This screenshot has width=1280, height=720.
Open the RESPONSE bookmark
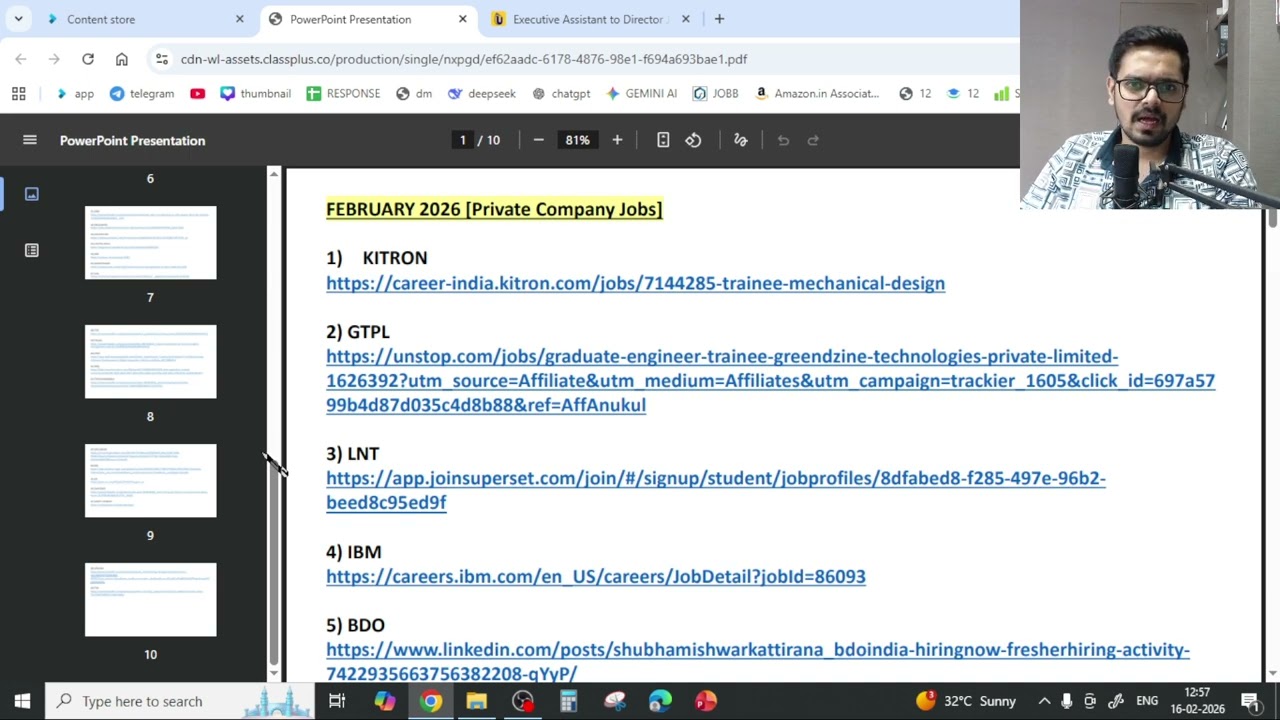(343, 93)
